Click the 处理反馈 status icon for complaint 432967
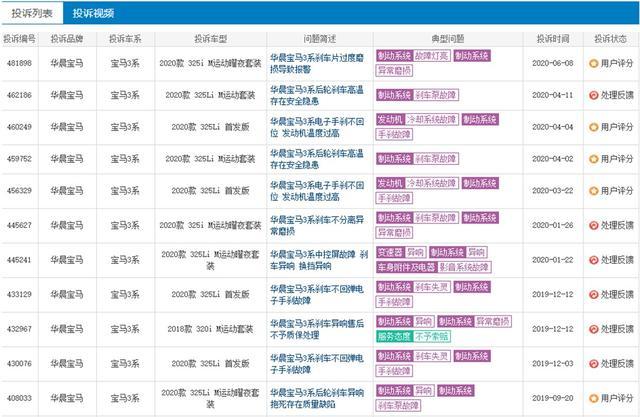Image resolution: width=640 pixels, height=417 pixels. point(593,329)
